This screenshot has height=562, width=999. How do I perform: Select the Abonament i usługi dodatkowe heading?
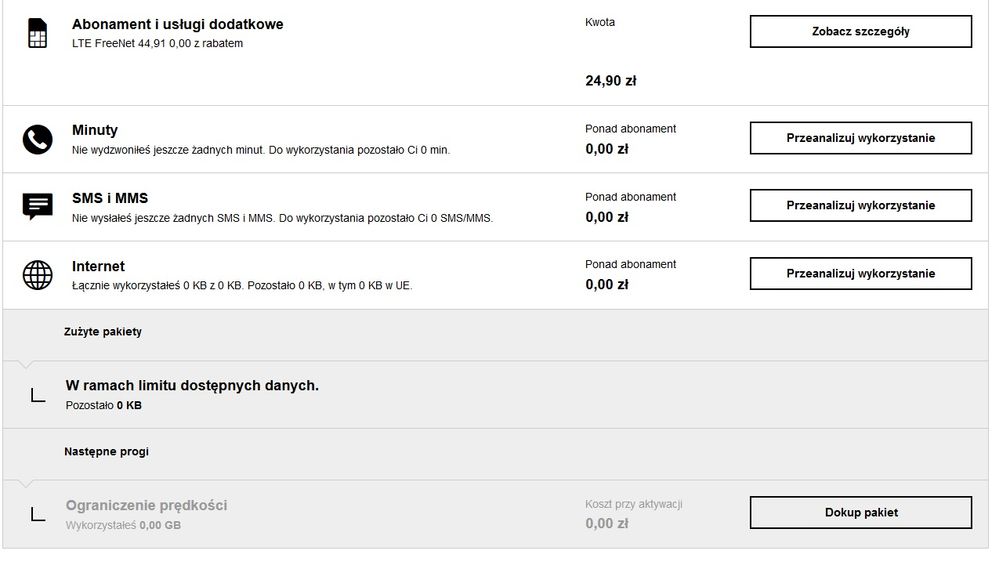point(177,24)
